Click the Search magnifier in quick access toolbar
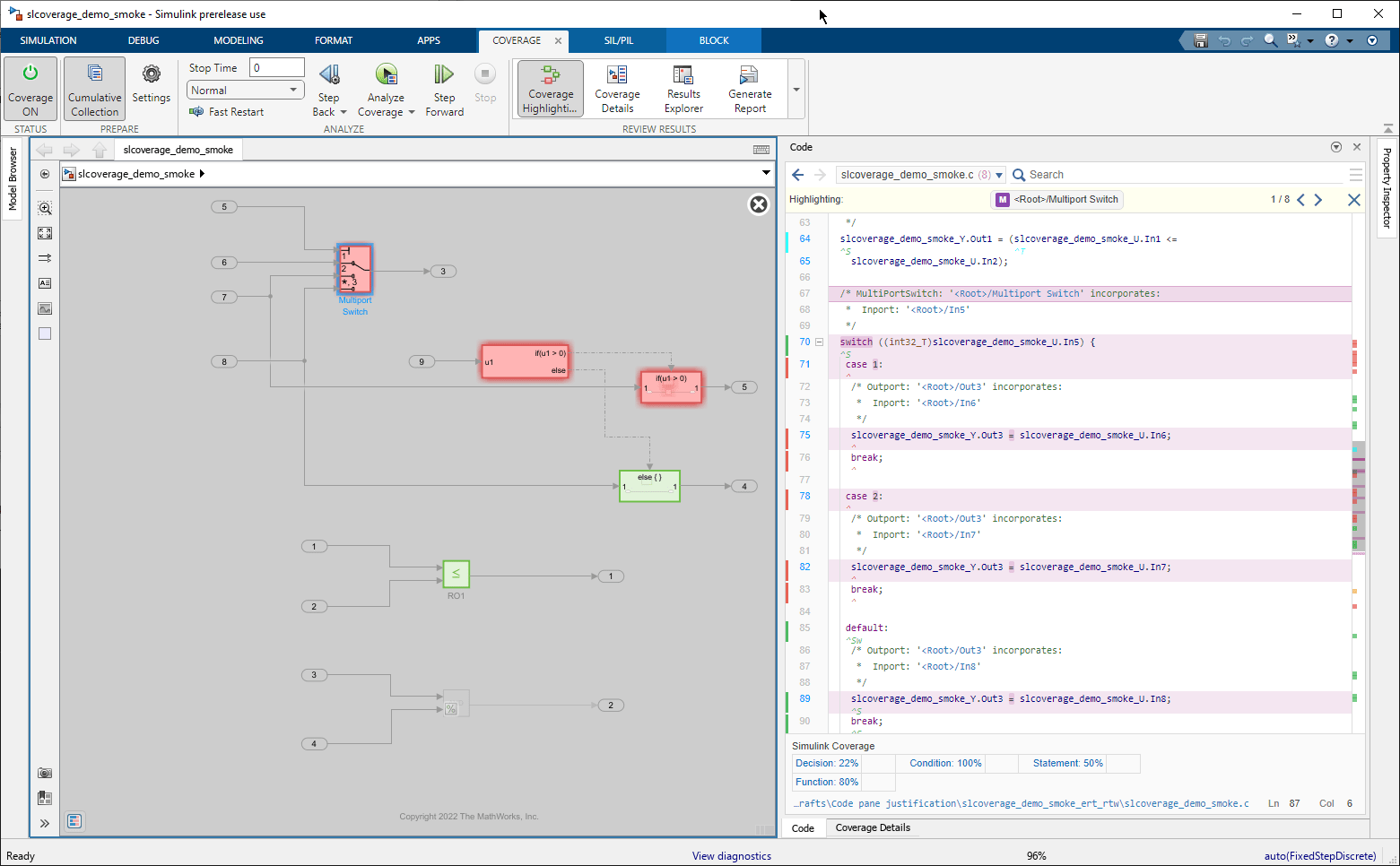Viewport: 1400px width, 866px height. coord(1270,40)
